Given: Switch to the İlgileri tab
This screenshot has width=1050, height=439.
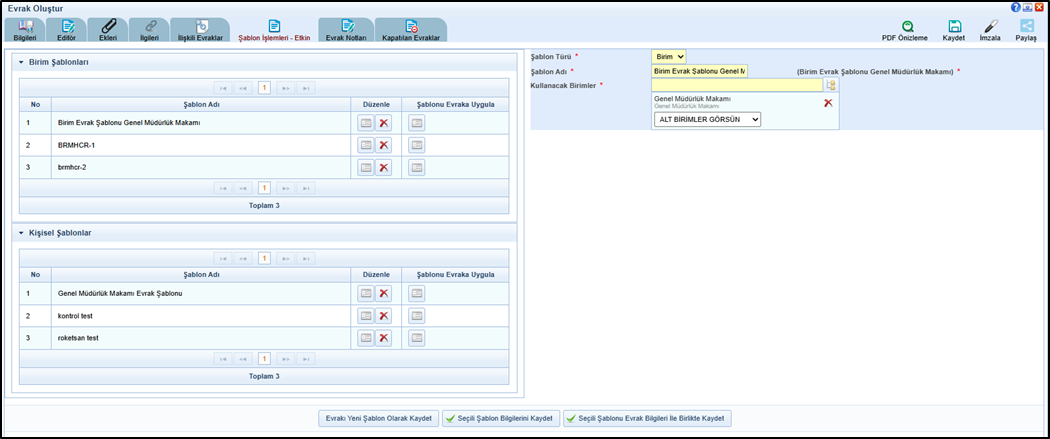Looking at the screenshot, I should (149, 31).
